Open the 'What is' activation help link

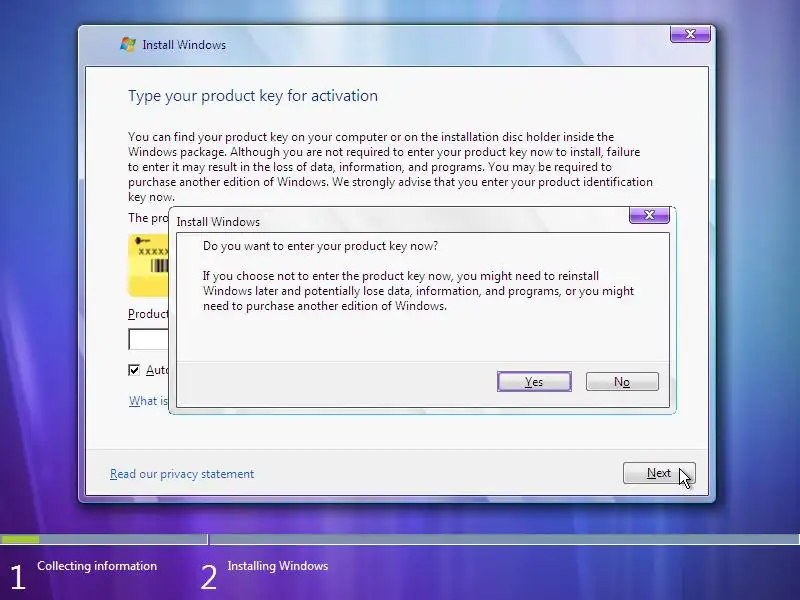148,401
